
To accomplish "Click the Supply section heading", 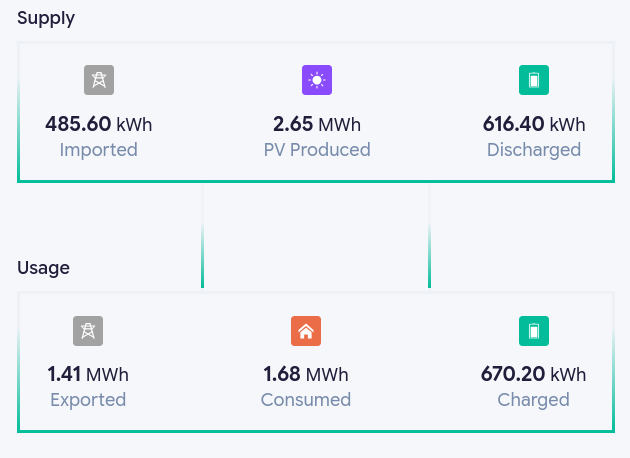I will (x=46, y=18).
